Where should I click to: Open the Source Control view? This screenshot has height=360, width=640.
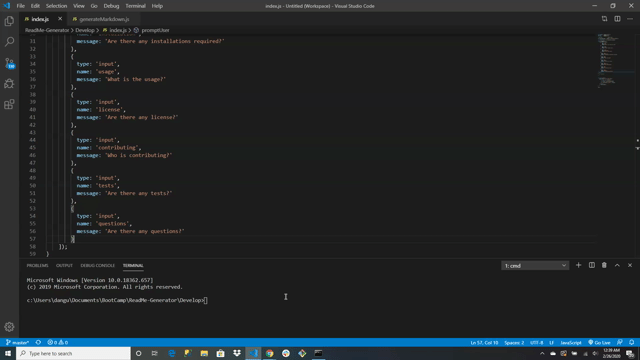9,63
